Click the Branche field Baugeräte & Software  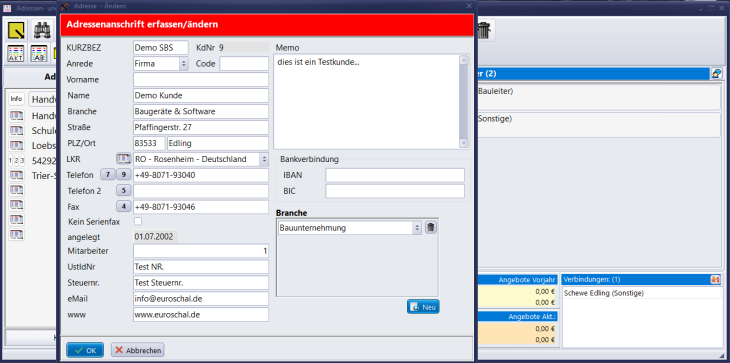coord(201,112)
